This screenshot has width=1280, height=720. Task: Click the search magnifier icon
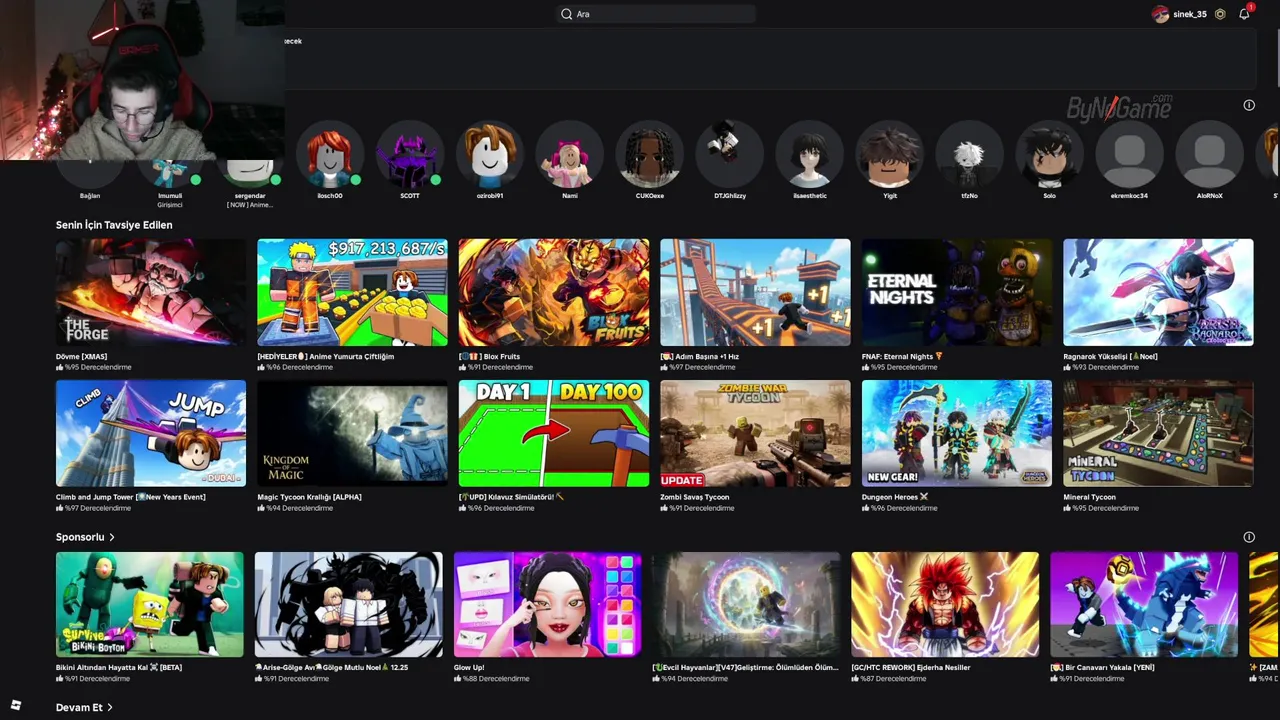click(567, 14)
